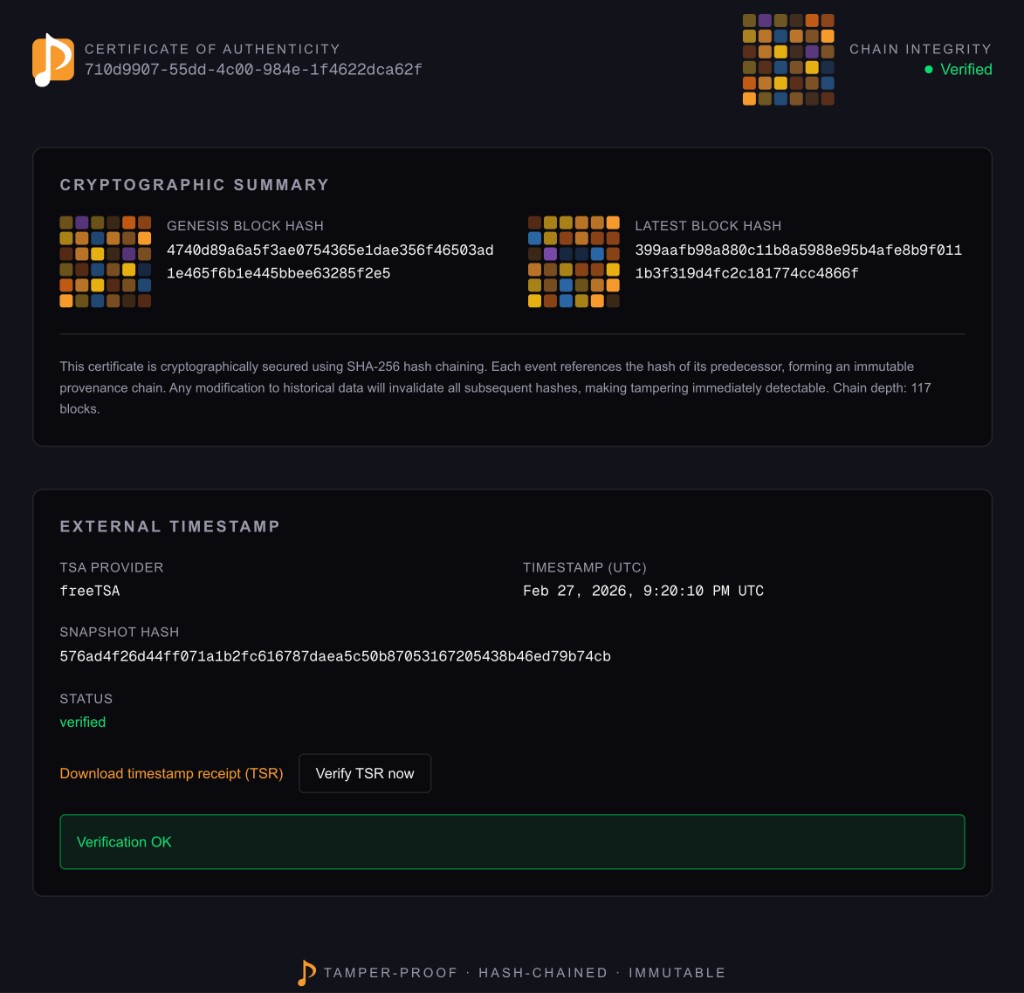Screen dimensions: 1024x993
Task: Select the Certificate of Authenticity header
Action: (213, 49)
